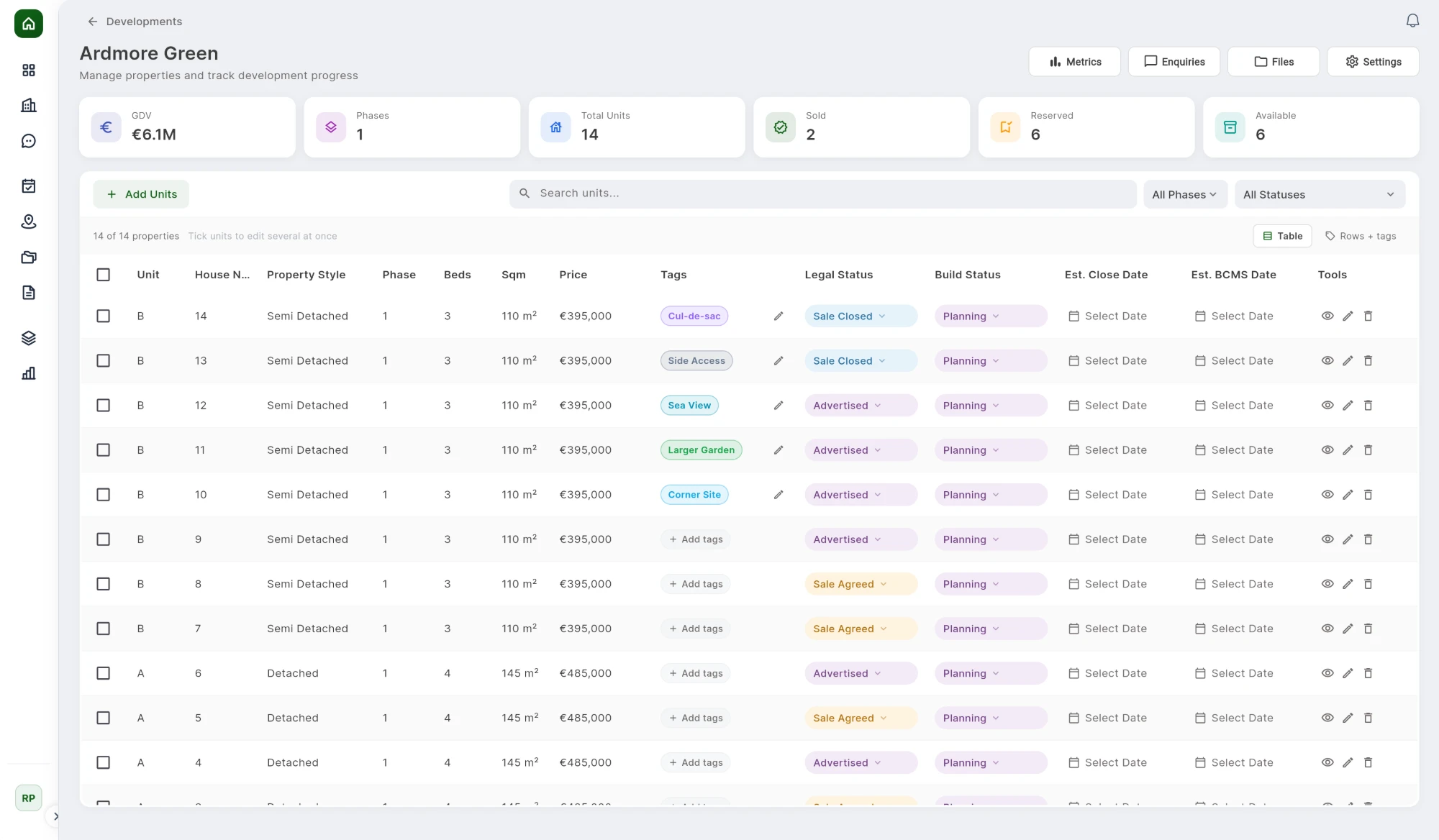The width and height of the screenshot is (1439, 840).
Task: Open Planning build status for house 11
Action: click(x=990, y=450)
